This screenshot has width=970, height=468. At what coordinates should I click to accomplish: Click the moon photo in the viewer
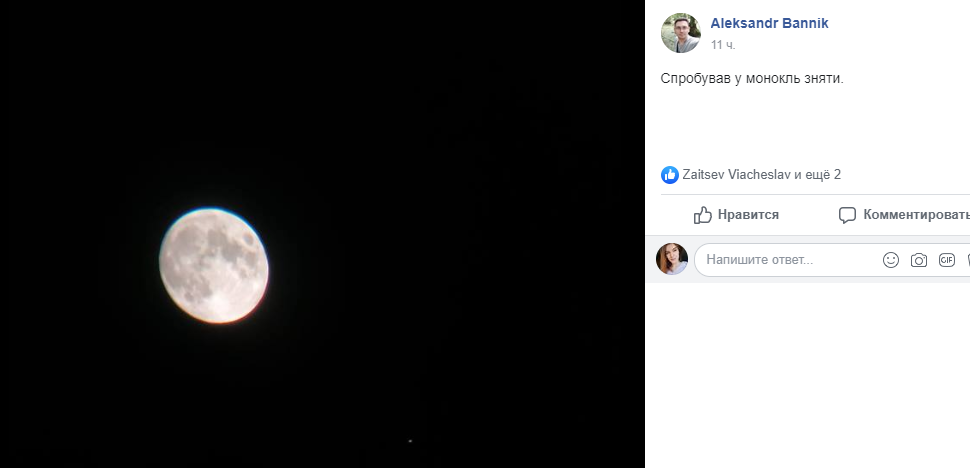213,263
